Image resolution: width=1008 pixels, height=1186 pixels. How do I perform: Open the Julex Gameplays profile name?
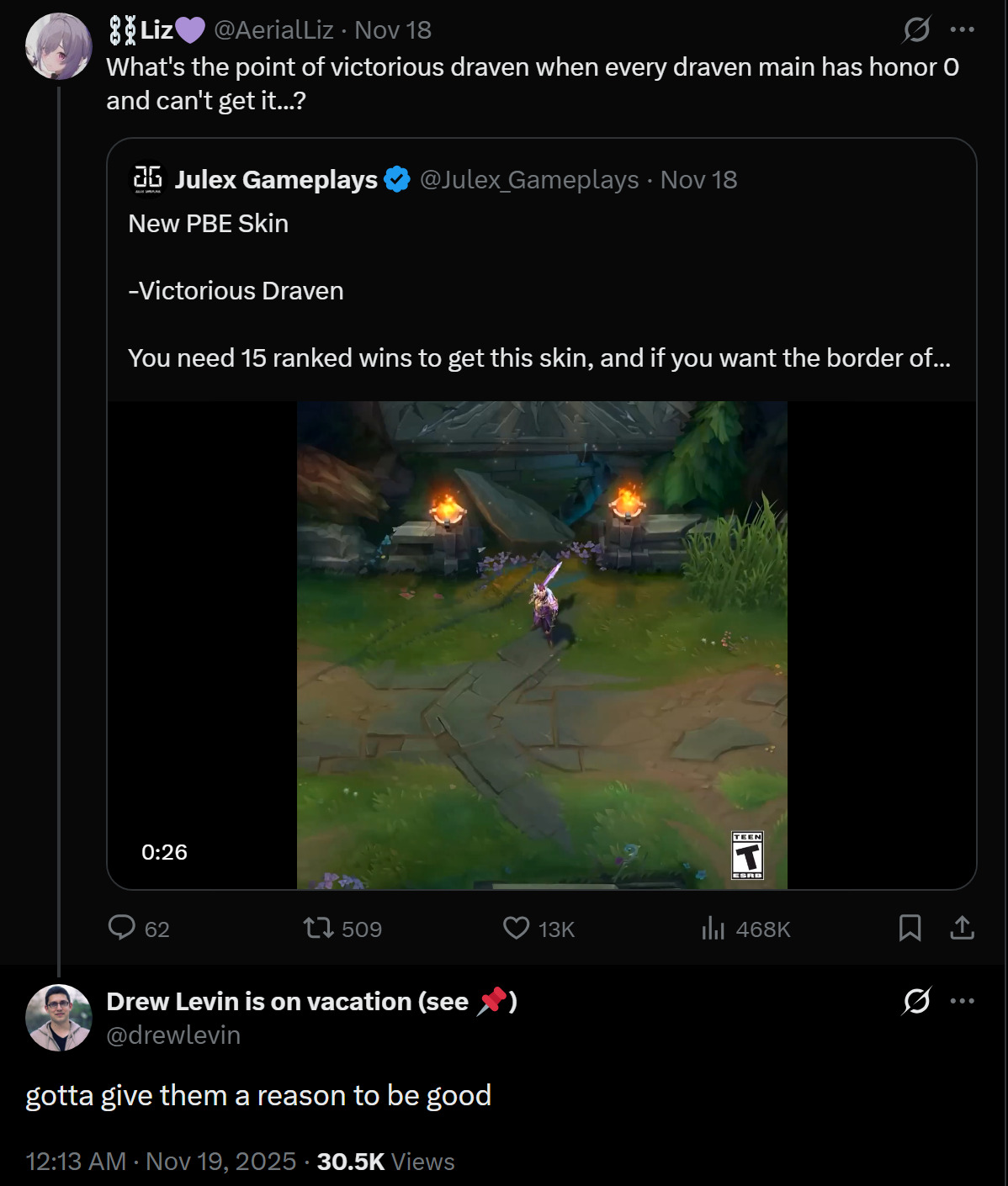pos(276,180)
